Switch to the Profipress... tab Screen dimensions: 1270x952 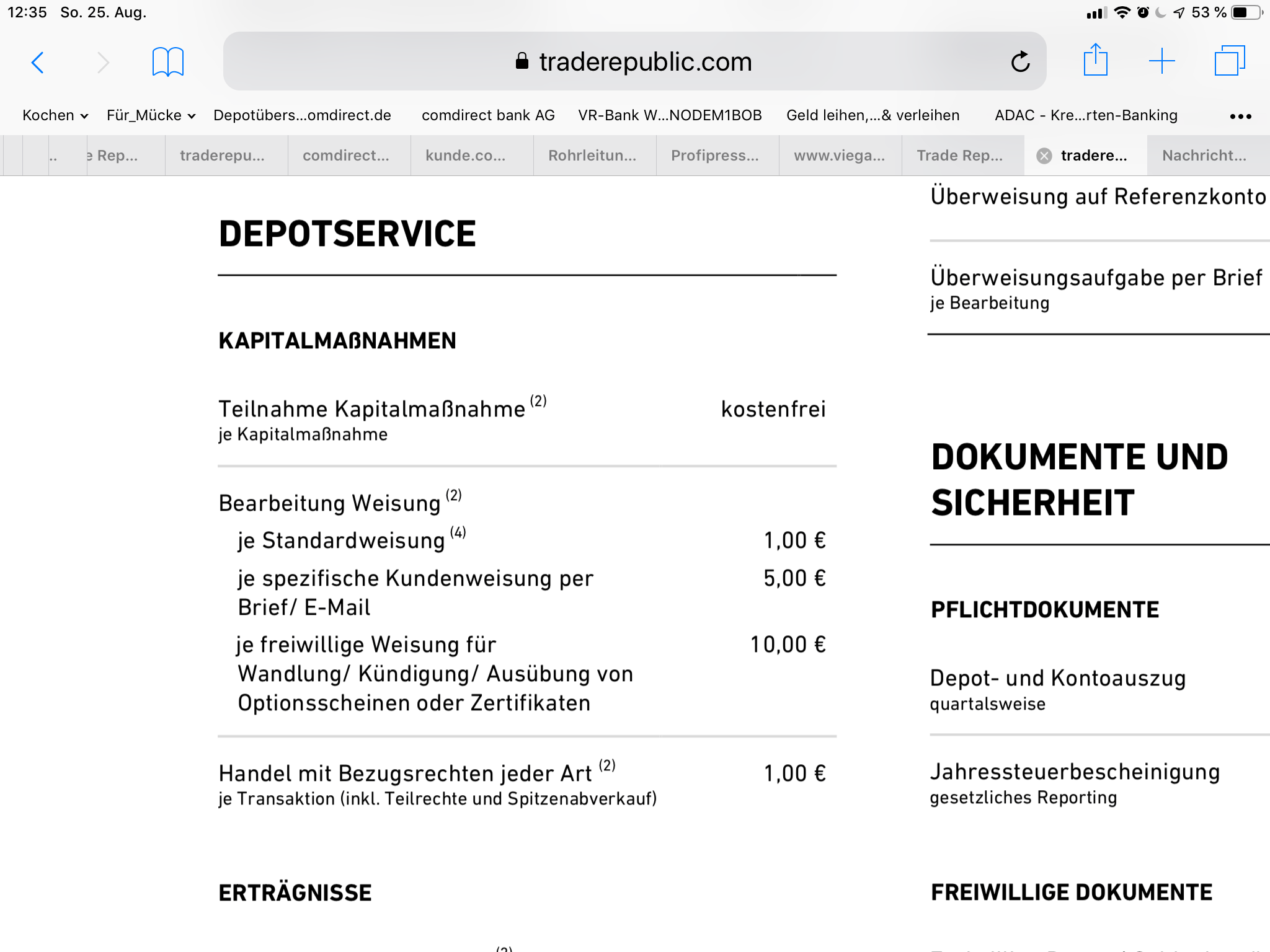[715, 156]
